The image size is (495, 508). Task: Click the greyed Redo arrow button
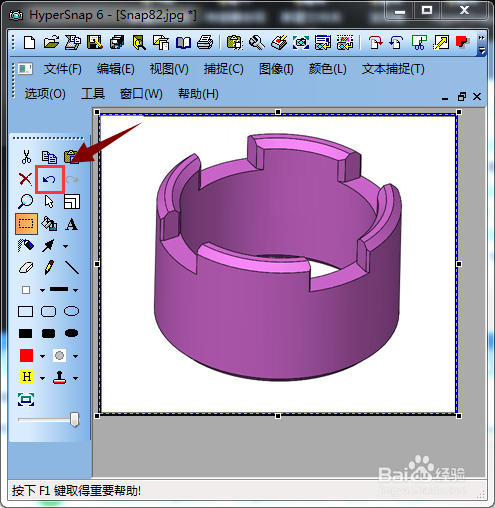click(x=72, y=180)
